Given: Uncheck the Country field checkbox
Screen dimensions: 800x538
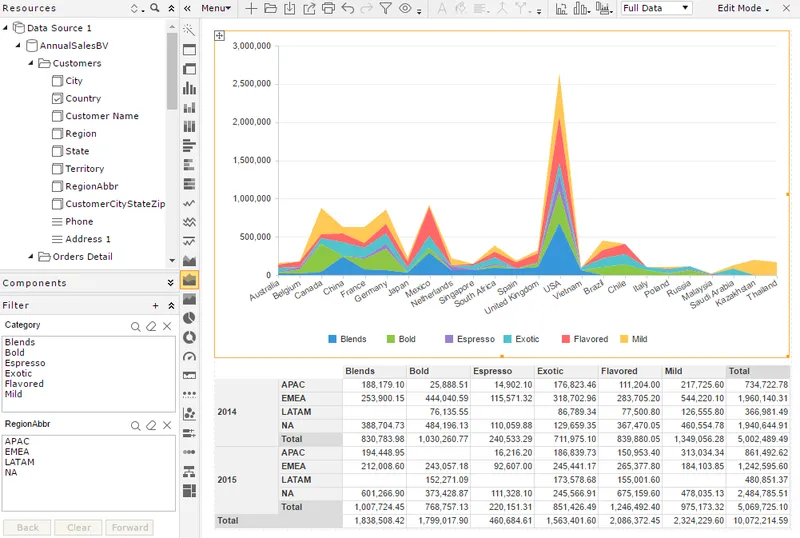Looking at the screenshot, I should (57, 99).
